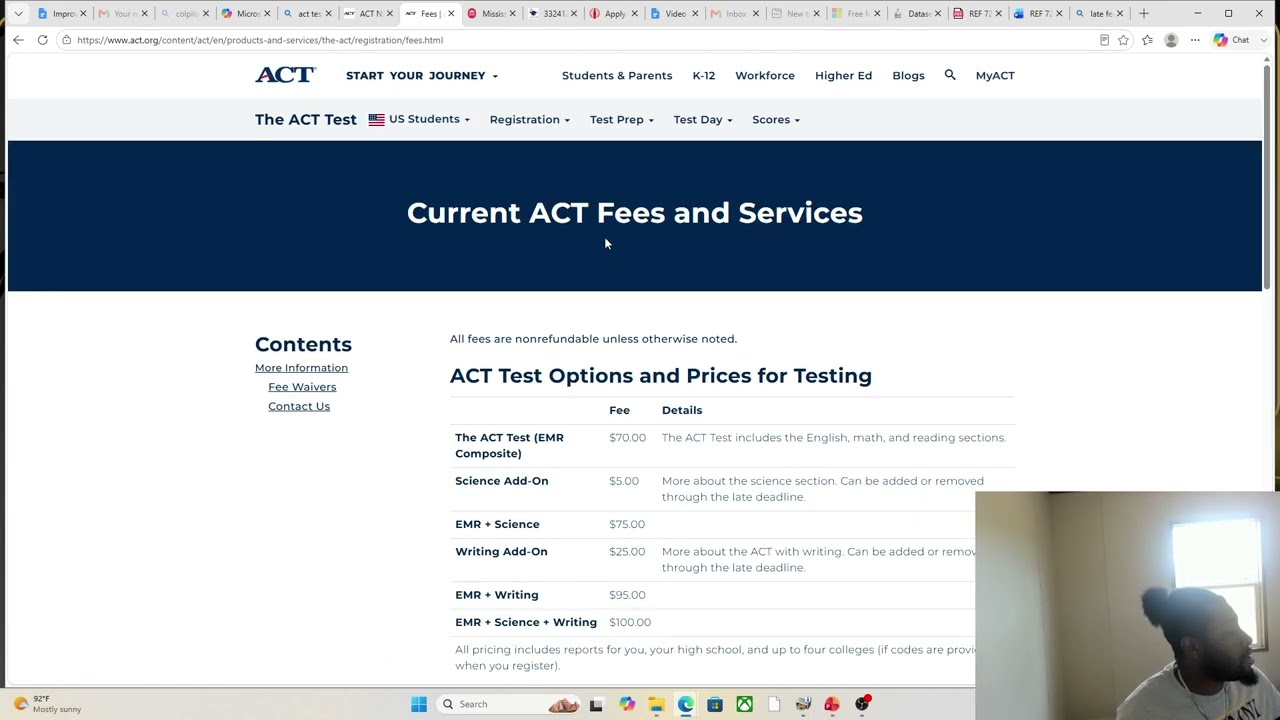Open a new browser tab with plus
This screenshot has height=720, width=1280.
click(x=1144, y=13)
